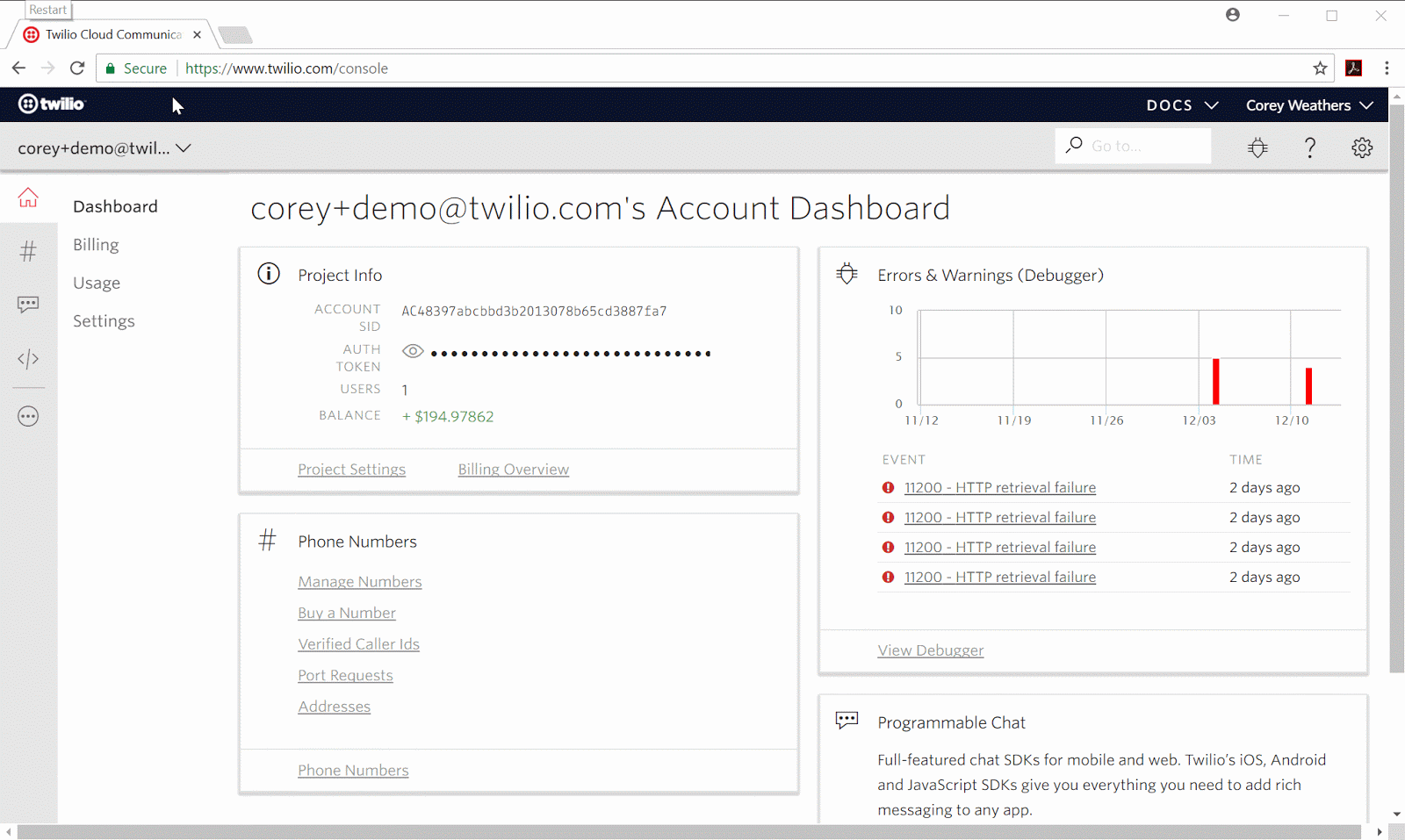Click the Project Info circle icon
This screenshot has width=1405, height=840.
click(x=269, y=274)
